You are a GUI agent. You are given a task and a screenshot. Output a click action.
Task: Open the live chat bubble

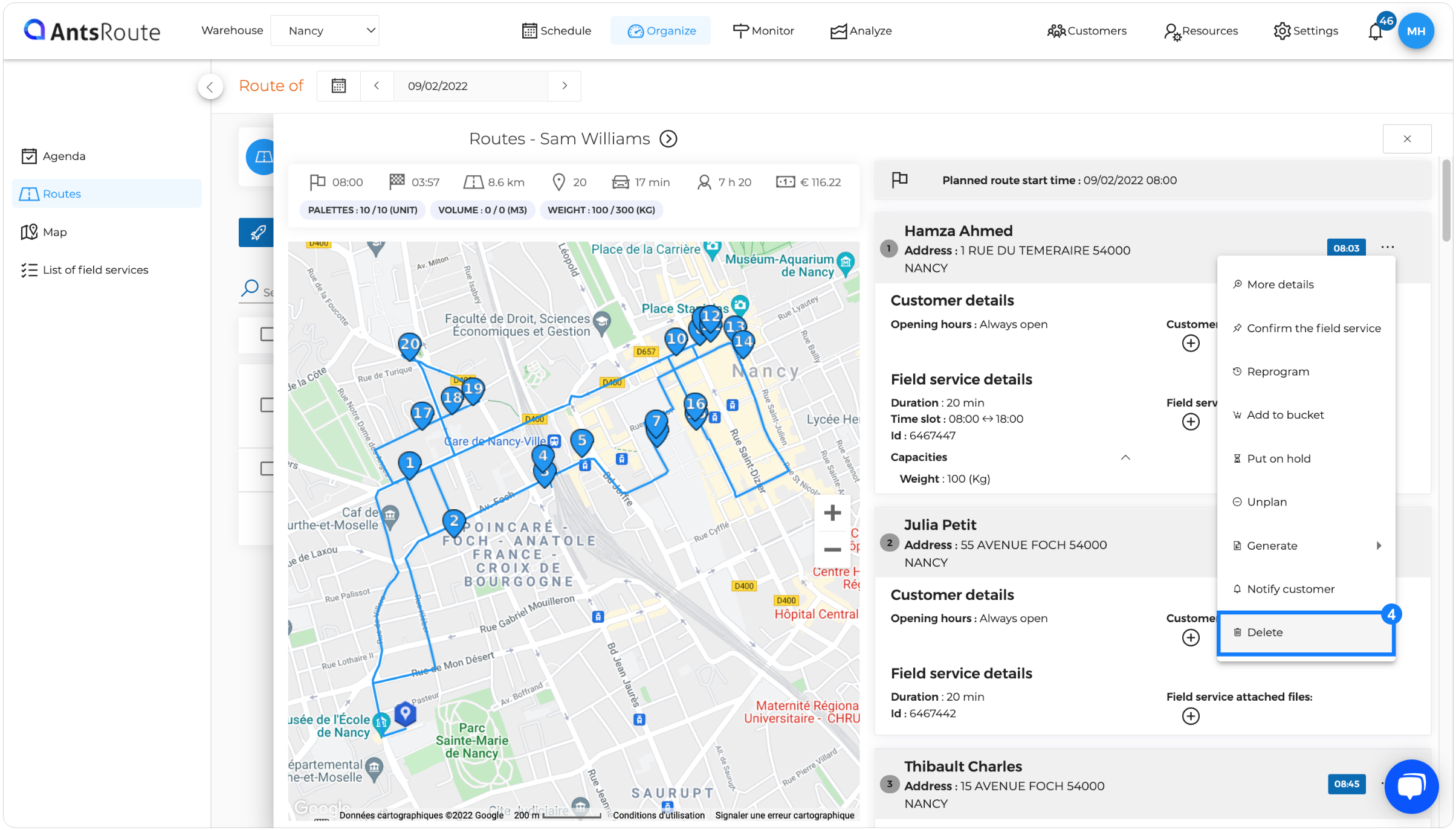pyautogui.click(x=1411, y=786)
